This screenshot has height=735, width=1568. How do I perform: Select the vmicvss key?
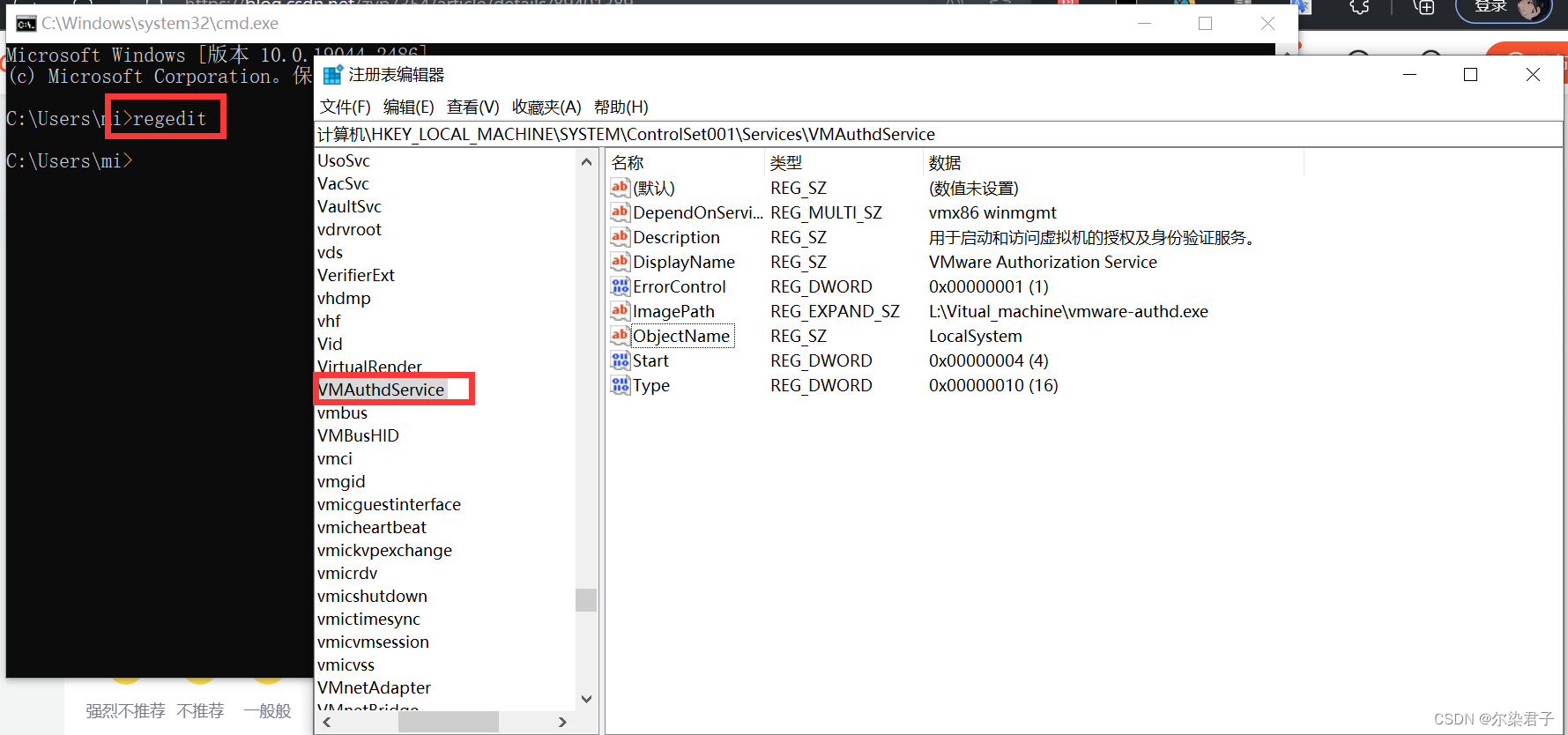point(346,664)
